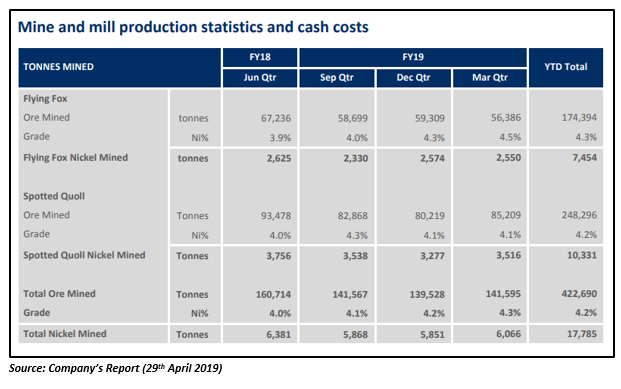The image size is (621, 389).
Task: Select the TONNES MINED header cell
Action: [120, 67]
